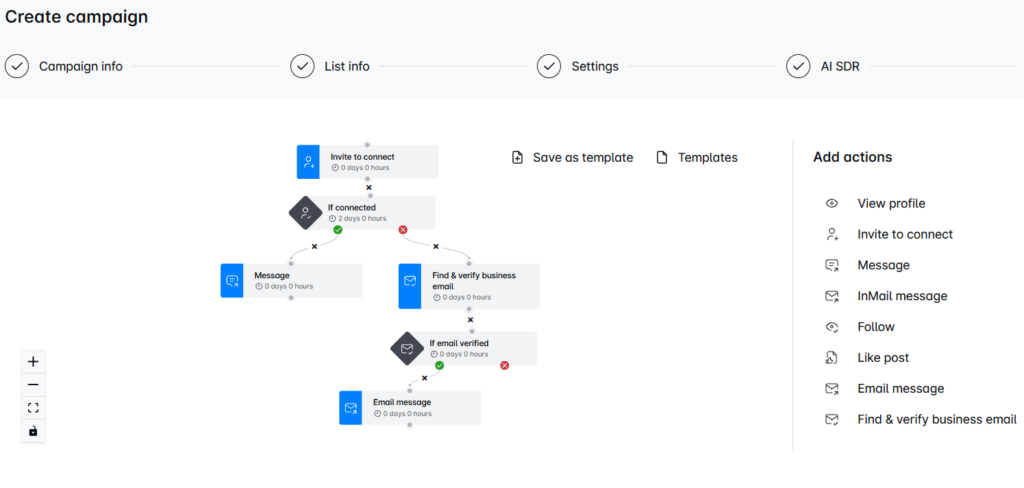The image size is (1024, 488).
Task: Click the Settings step checkmark icon
Action: click(x=549, y=66)
